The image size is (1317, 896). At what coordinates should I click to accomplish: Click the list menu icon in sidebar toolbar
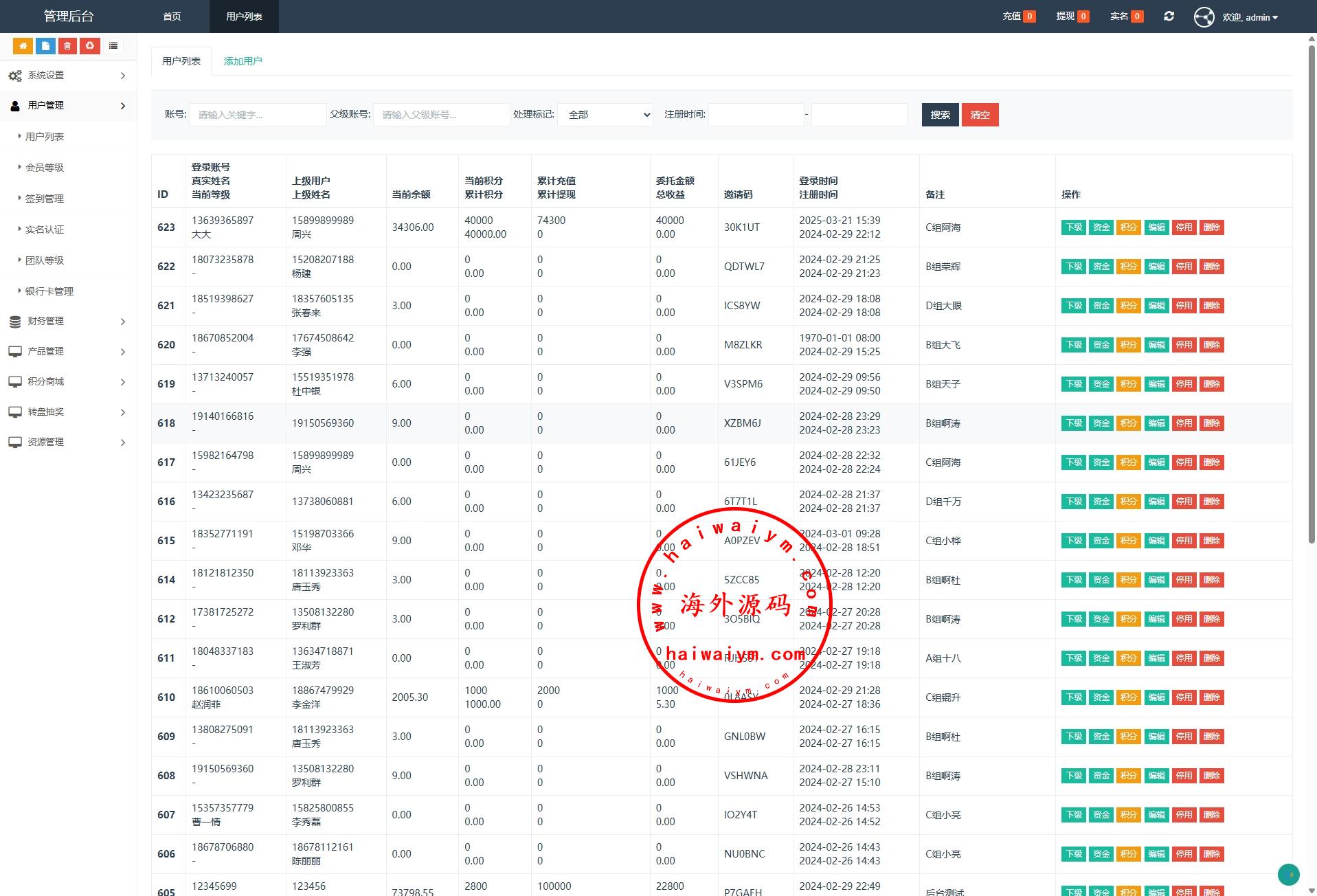click(x=113, y=46)
